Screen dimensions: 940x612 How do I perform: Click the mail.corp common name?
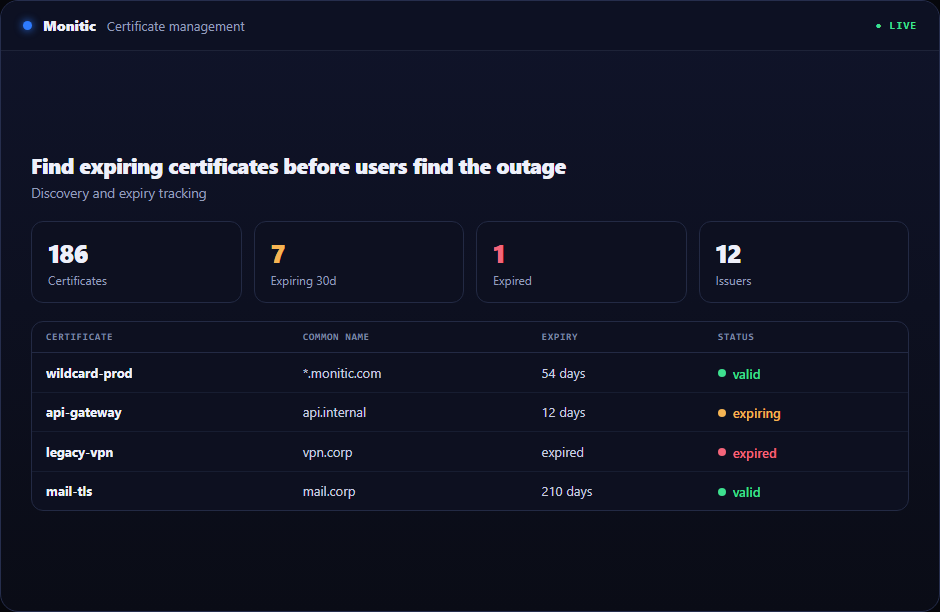pos(329,492)
